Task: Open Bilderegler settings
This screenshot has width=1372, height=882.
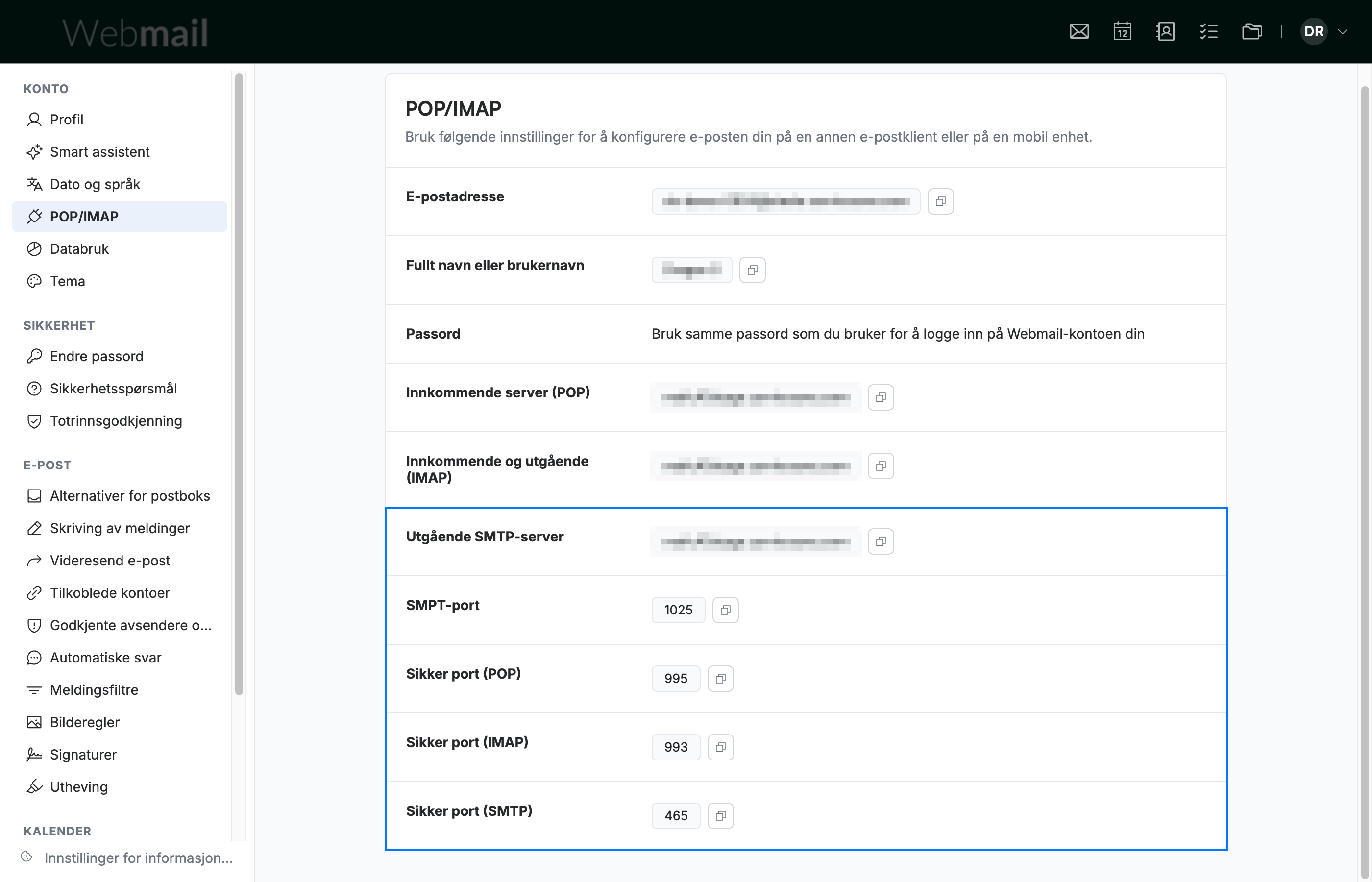Action: pyautogui.click(x=119, y=722)
